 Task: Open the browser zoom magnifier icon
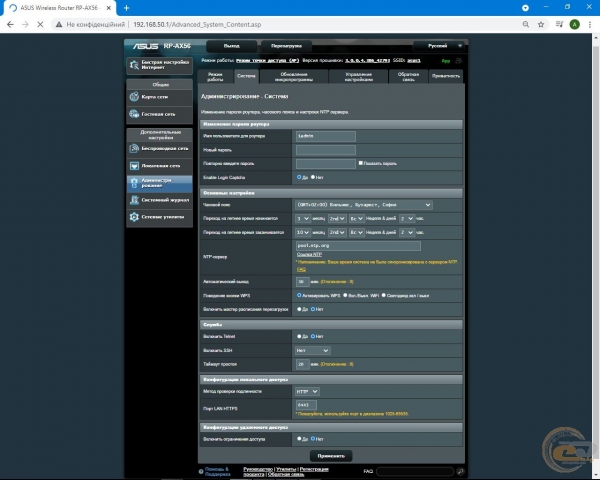[526, 24]
